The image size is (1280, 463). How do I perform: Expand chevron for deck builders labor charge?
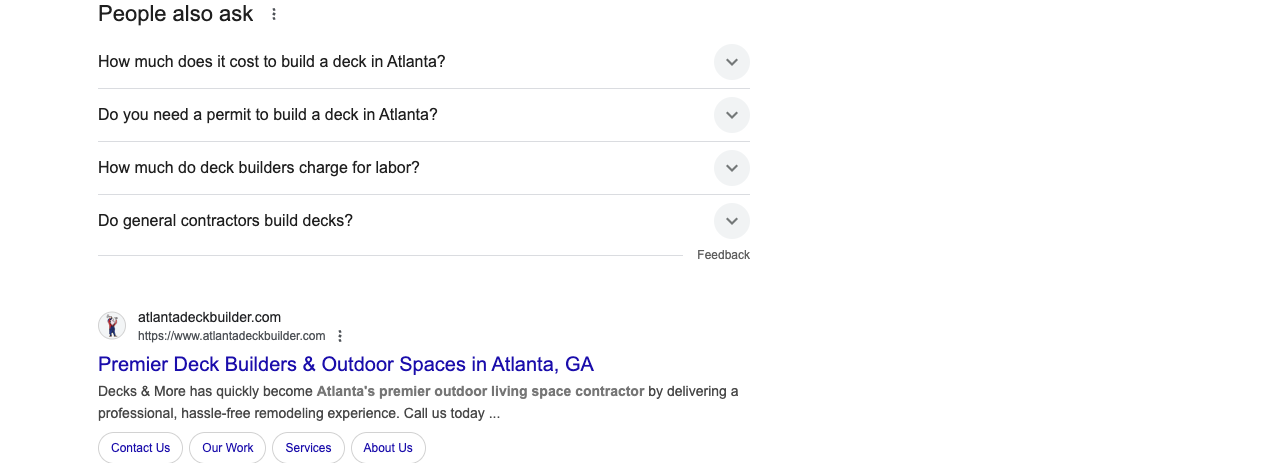[732, 168]
